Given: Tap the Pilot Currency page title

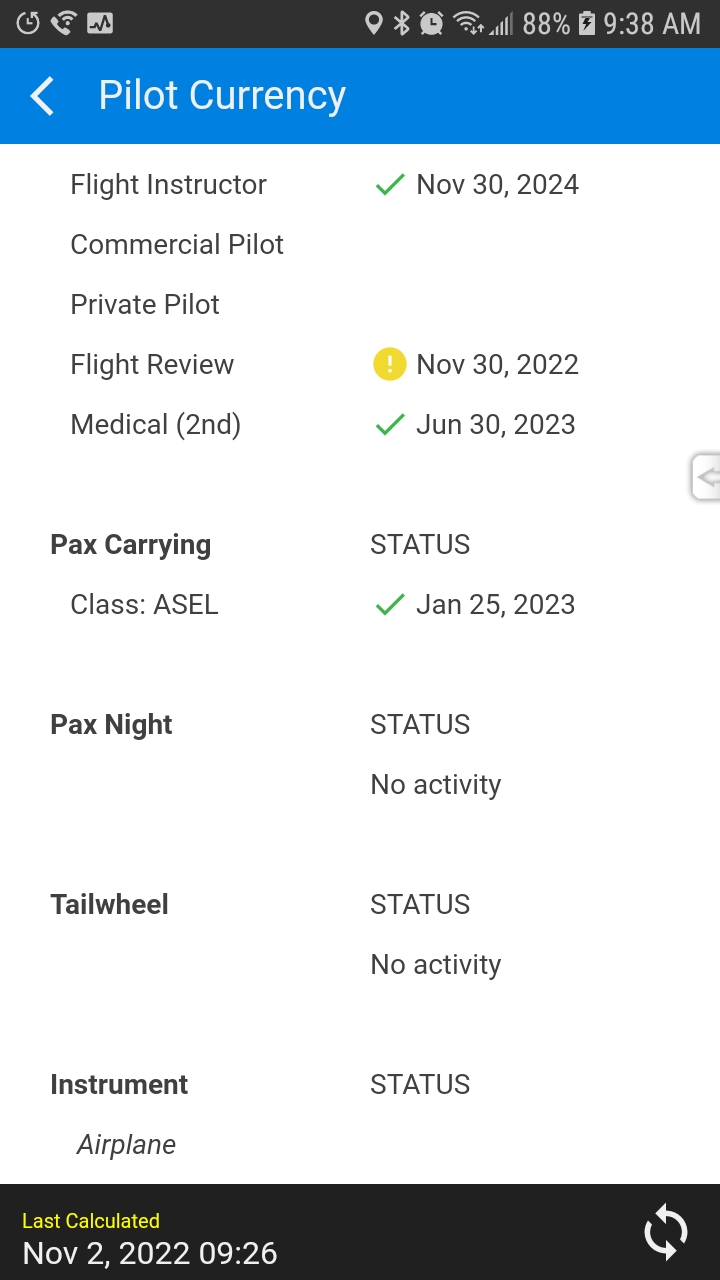Looking at the screenshot, I should tap(222, 96).
